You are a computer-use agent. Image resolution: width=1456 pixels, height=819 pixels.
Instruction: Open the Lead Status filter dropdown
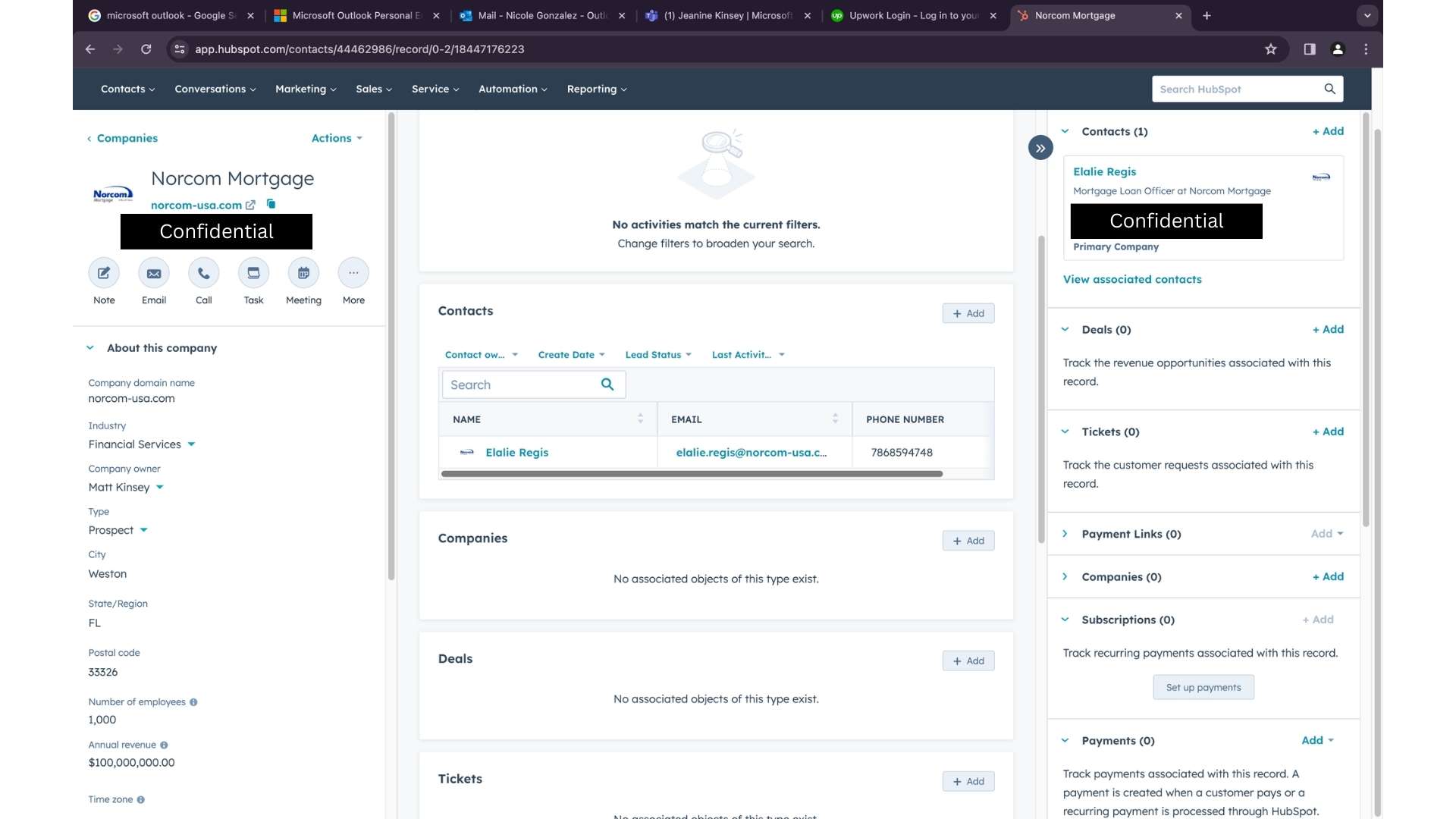(657, 355)
